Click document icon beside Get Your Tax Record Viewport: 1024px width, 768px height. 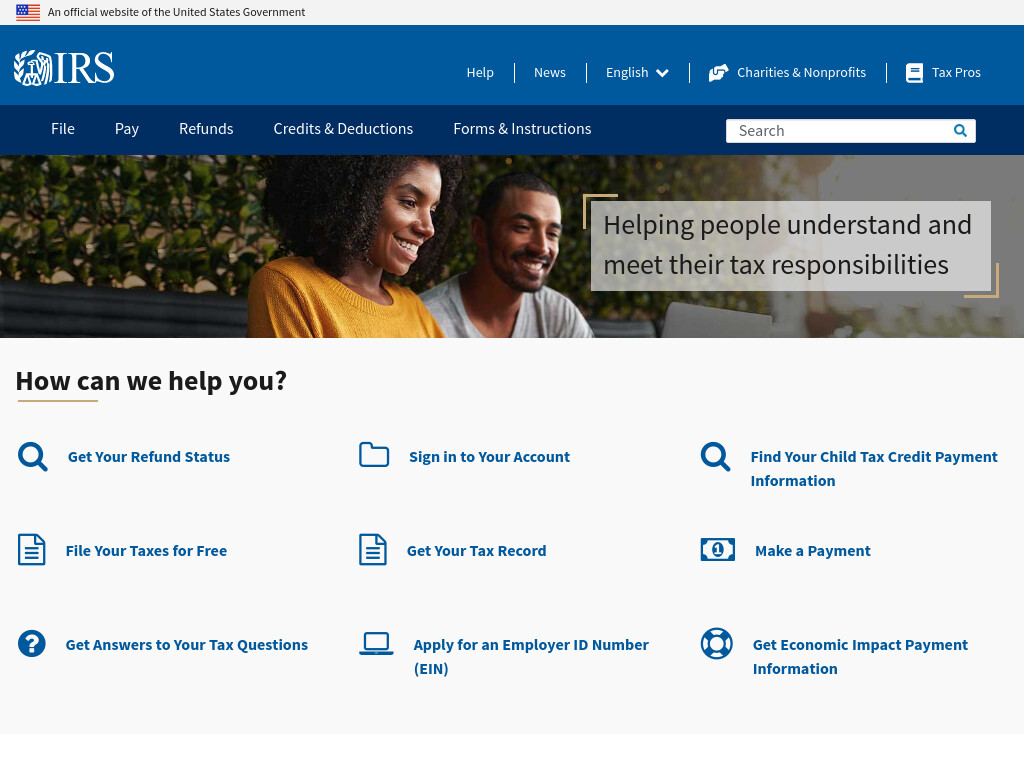coord(373,549)
